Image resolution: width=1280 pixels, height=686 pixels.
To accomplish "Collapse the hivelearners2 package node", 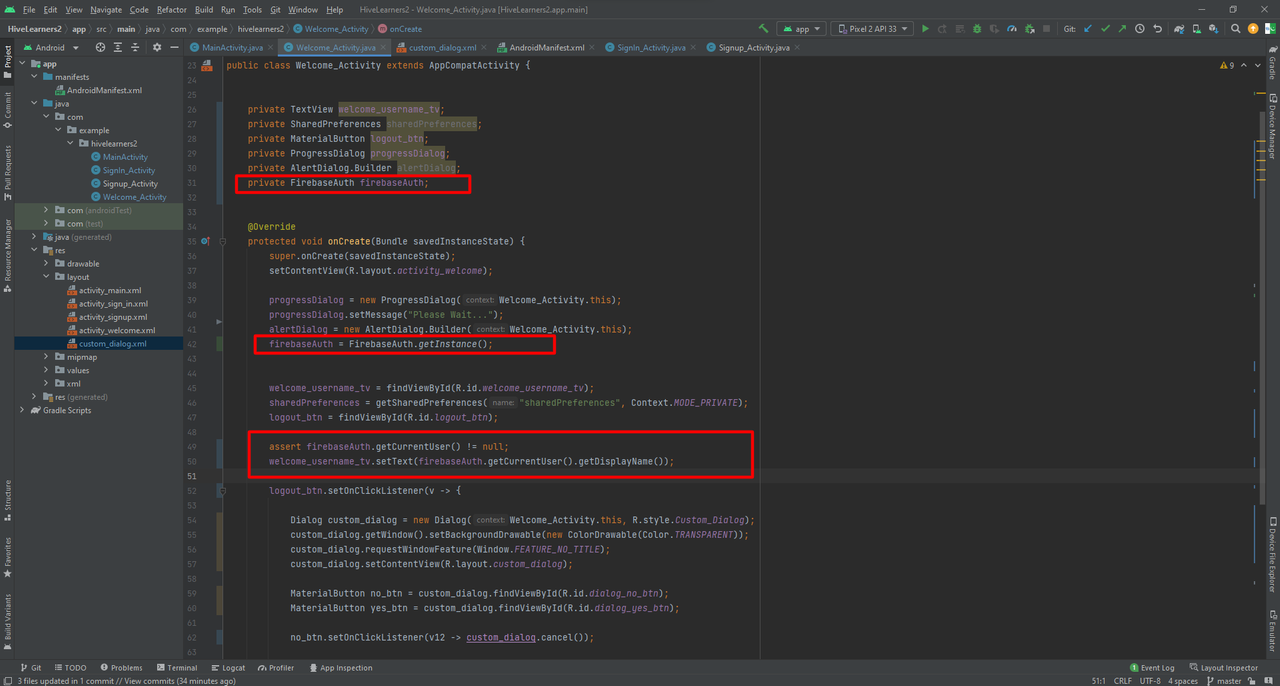I will tap(70, 144).
